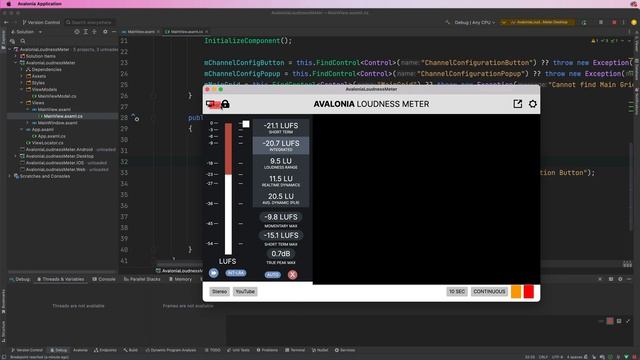
Task: Click the 9.5 LU loudness range readout
Action: (x=281, y=163)
